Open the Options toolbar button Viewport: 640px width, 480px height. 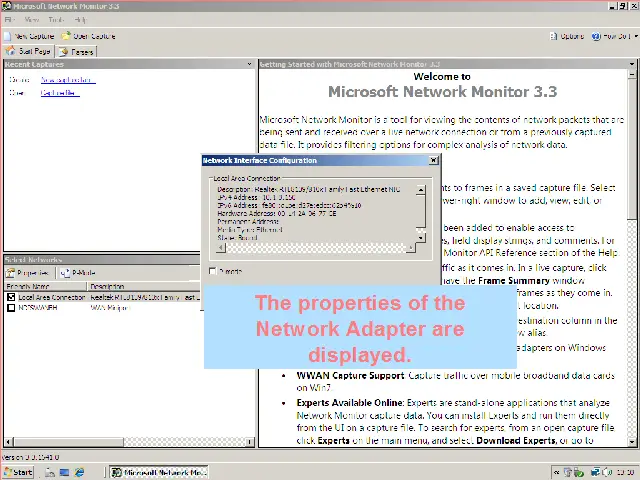566,36
